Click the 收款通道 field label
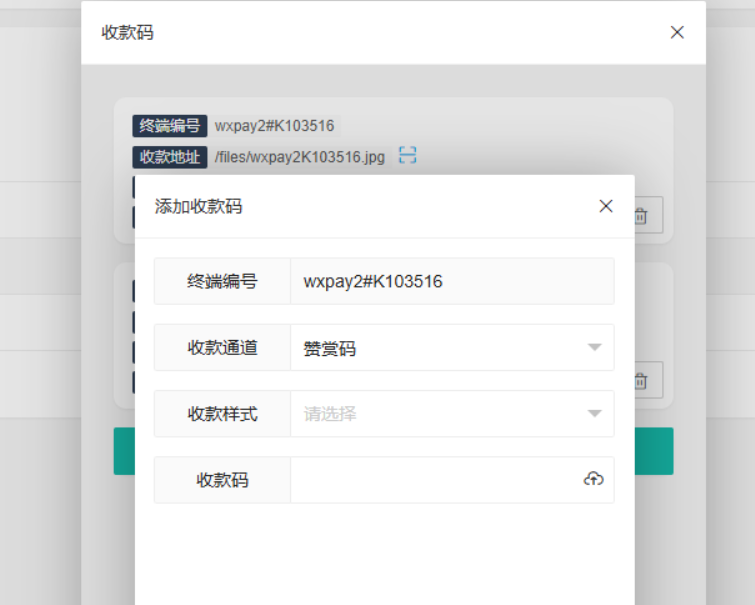This screenshot has width=755, height=605. tap(222, 348)
